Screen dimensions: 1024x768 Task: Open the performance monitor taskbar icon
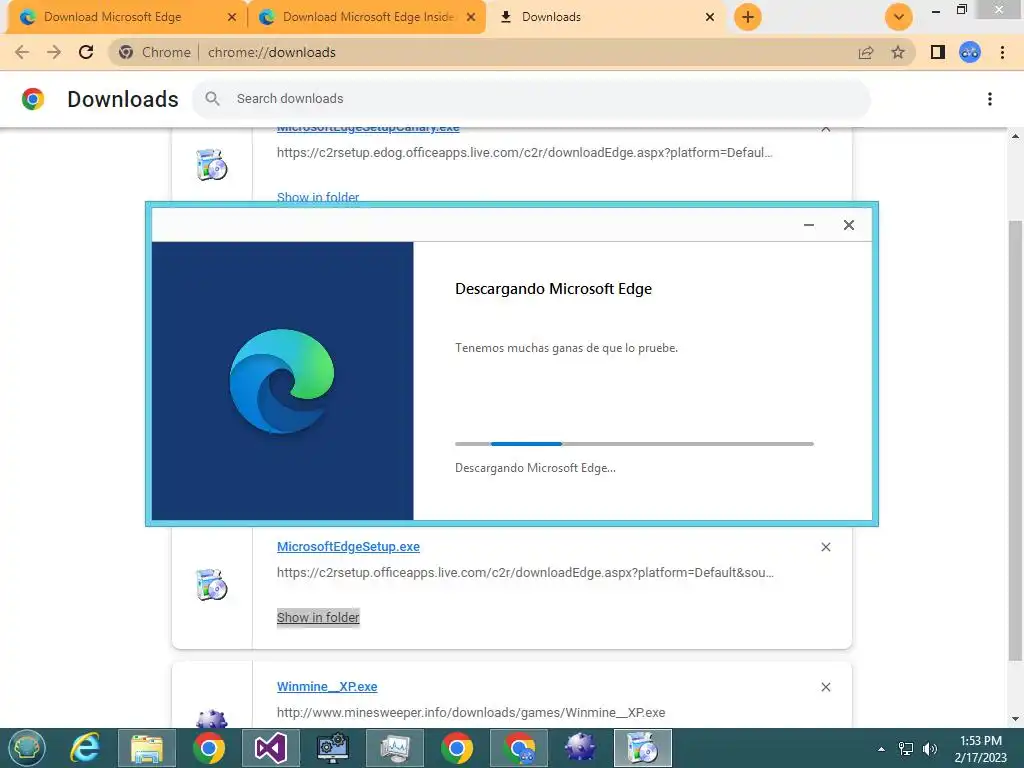tap(395, 748)
